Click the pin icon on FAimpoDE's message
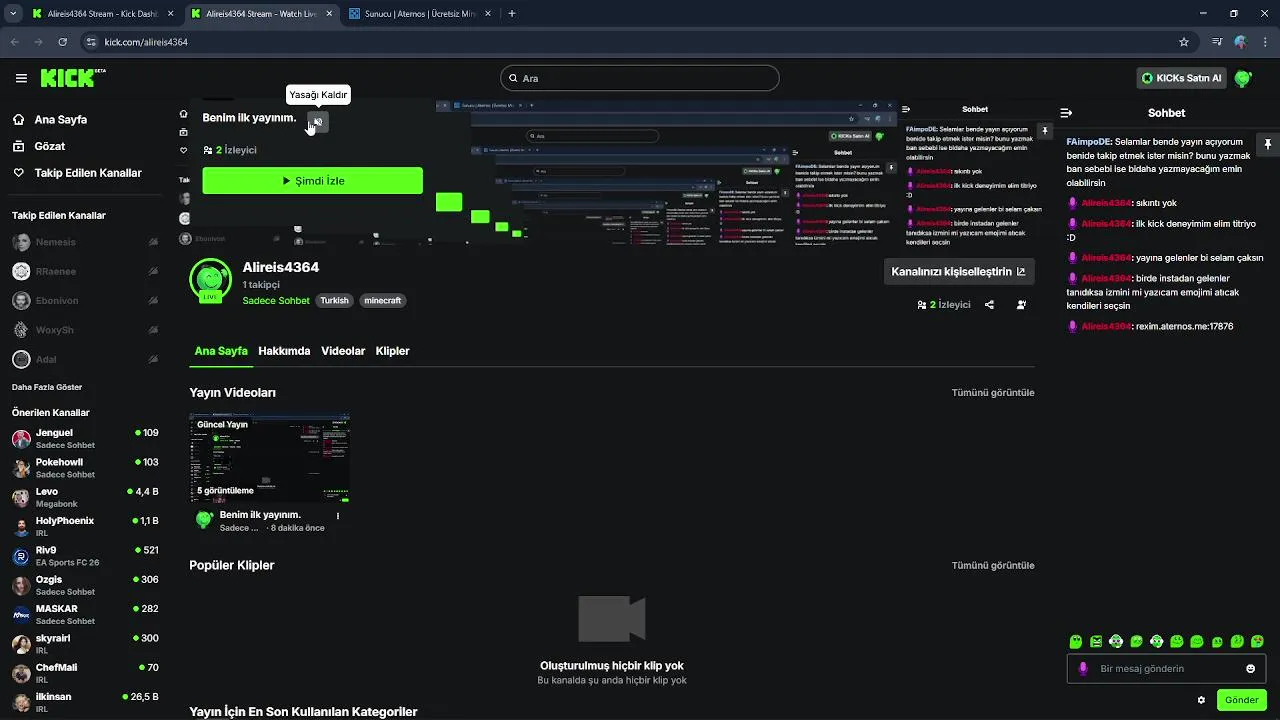This screenshot has height=720, width=1280. pos(1267,145)
